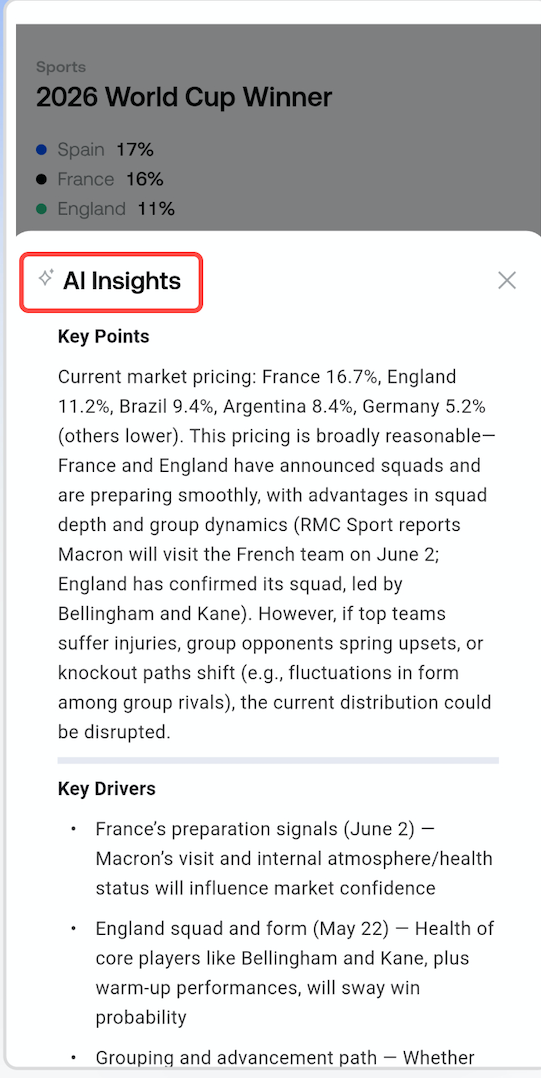
Task: Click the sparkle icon beside AI Insights
Action: coord(45,278)
